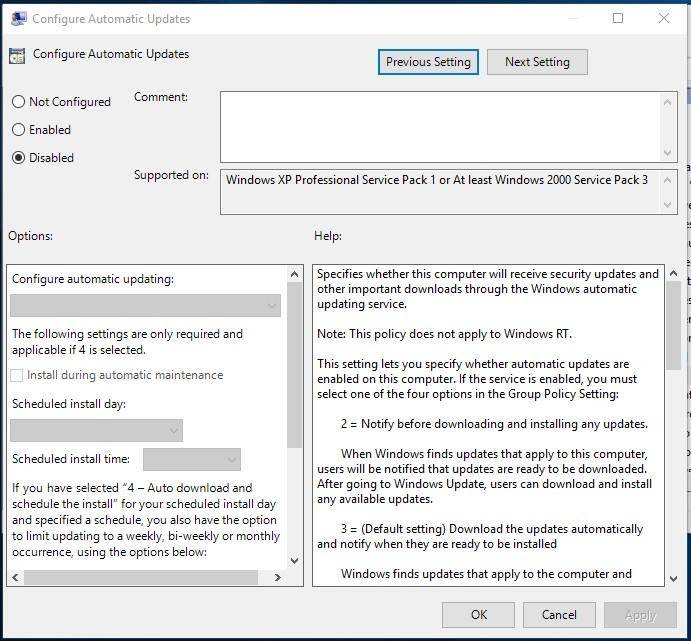Click the Help pane scrollbar thumb
This screenshot has width=691, height=641.
tap(673, 326)
